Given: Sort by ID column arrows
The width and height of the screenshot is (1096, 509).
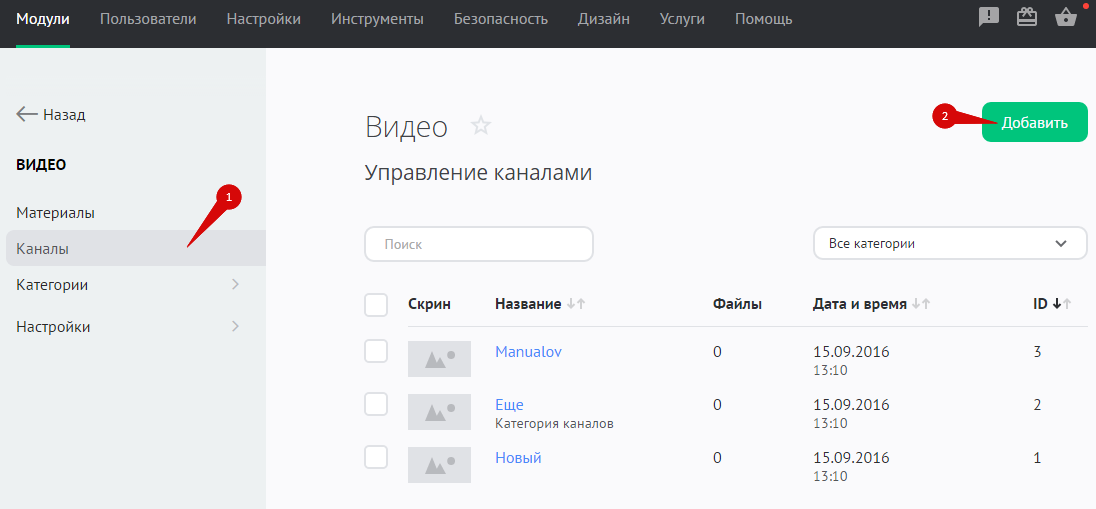Looking at the screenshot, I should point(1062,304).
